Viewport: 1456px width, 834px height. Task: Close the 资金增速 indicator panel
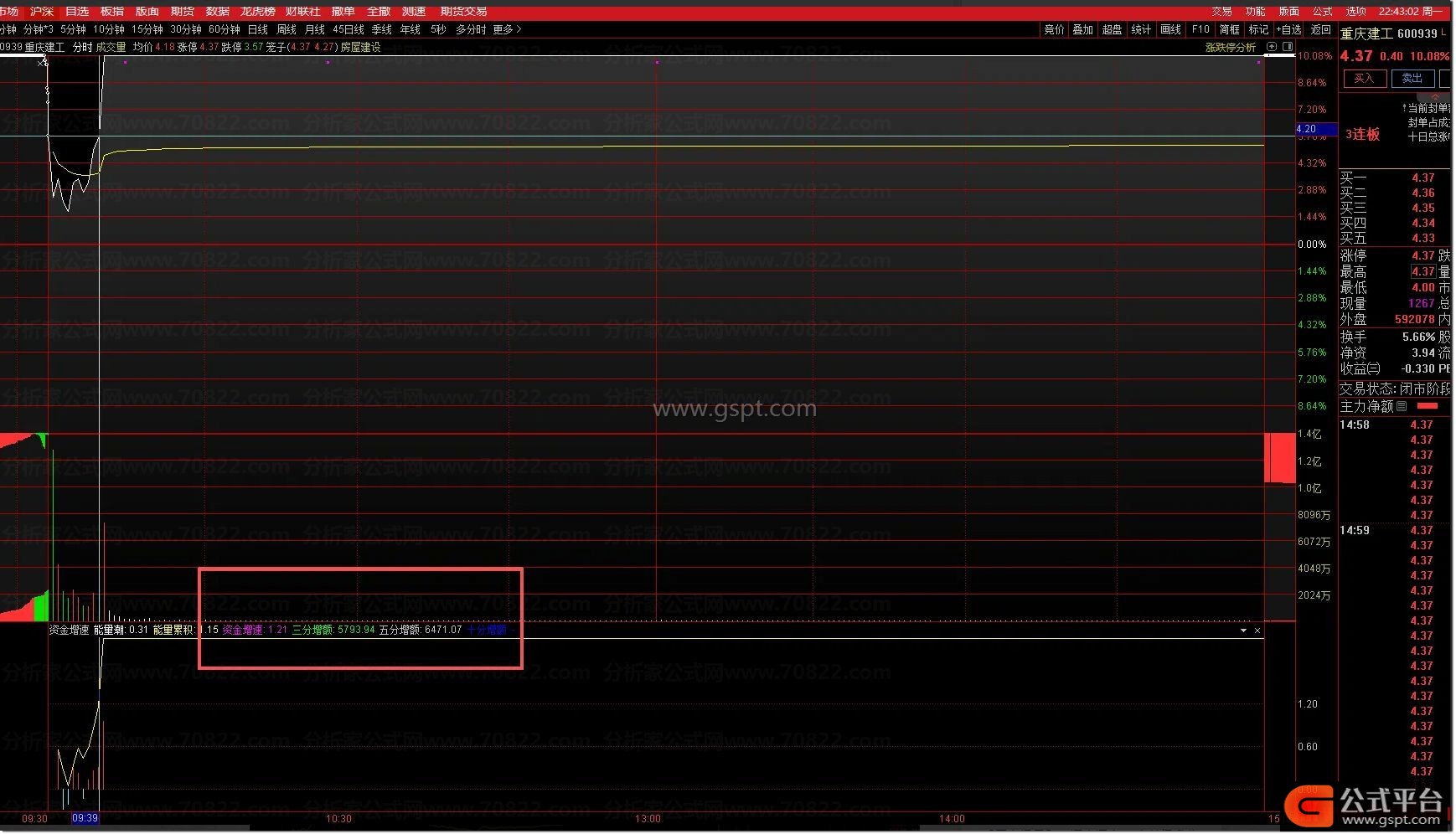(x=1257, y=631)
